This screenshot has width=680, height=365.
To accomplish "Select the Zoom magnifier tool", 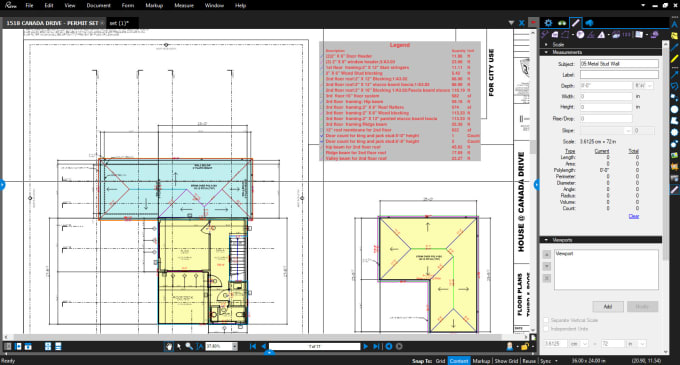I will coord(189,346).
